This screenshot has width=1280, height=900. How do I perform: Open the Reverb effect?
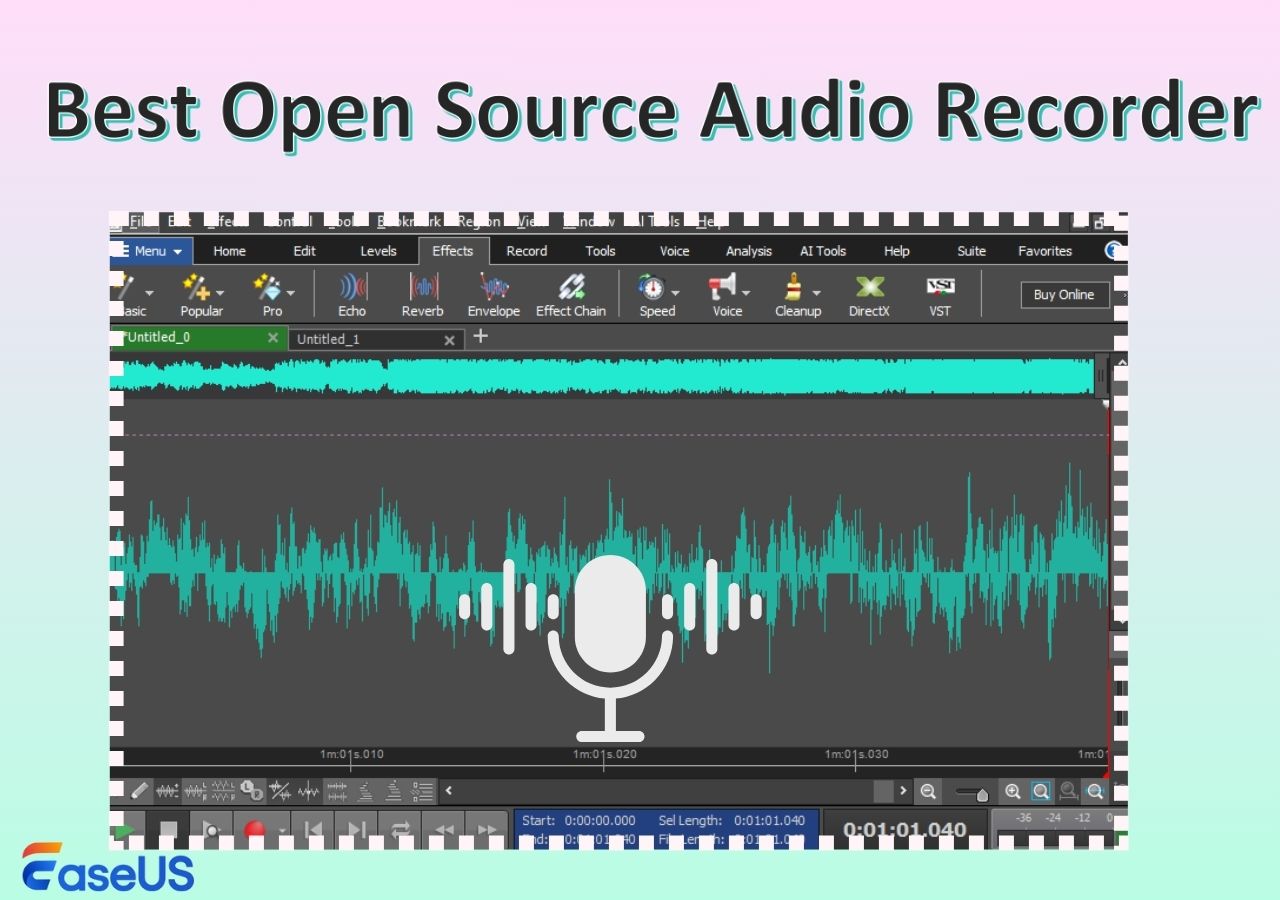point(423,295)
